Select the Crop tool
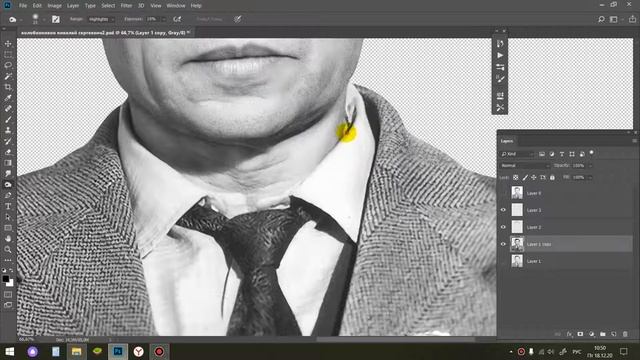 [8, 87]
